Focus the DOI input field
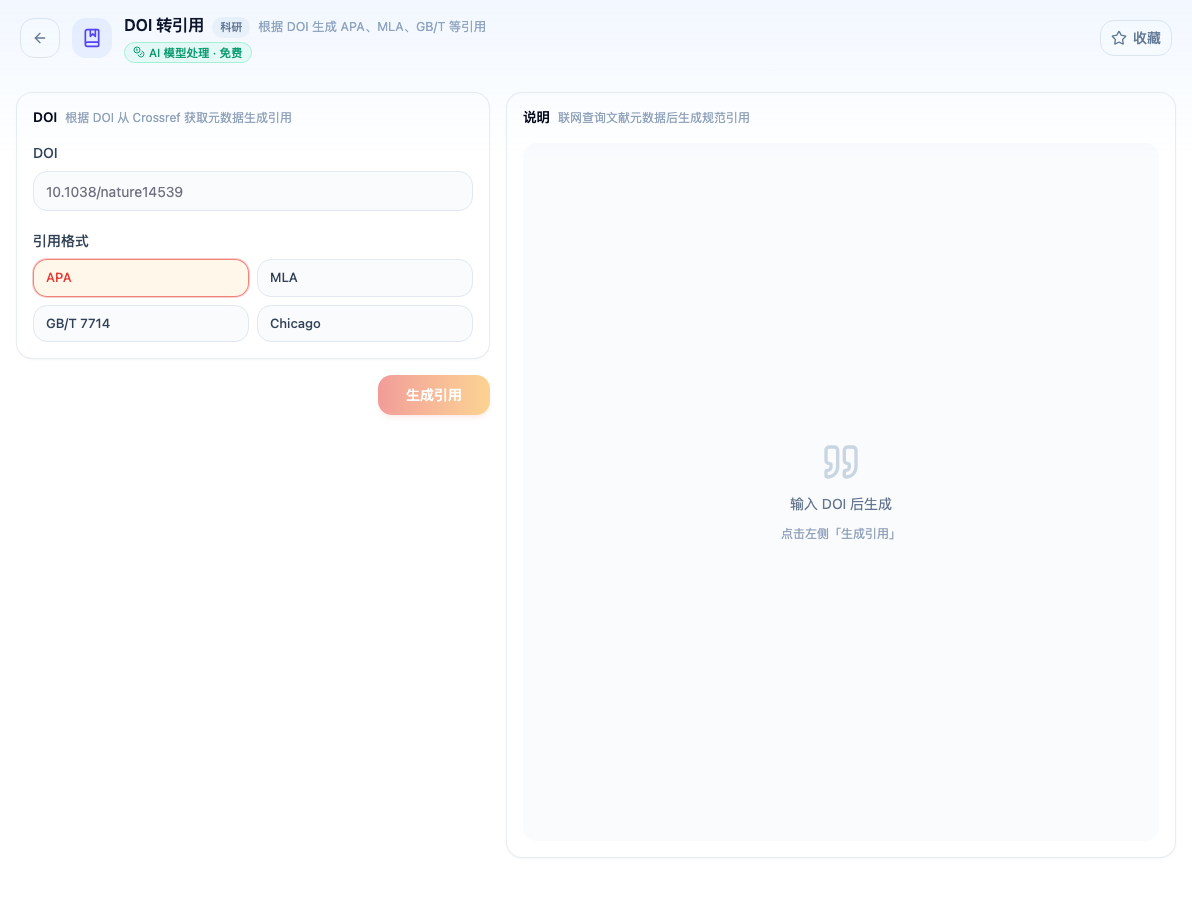Image resolution: width=1192 pixels, height=900 pixels. click(252, 192)
